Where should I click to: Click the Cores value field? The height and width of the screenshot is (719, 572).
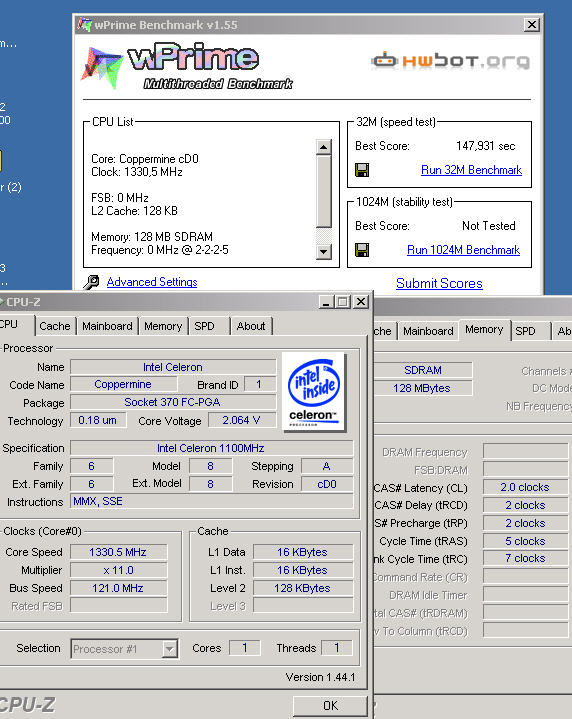pos(244,648)
